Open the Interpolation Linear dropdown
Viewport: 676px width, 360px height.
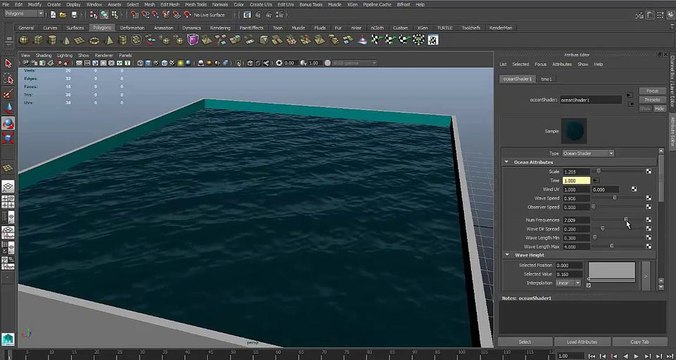[x=568, y=283]
